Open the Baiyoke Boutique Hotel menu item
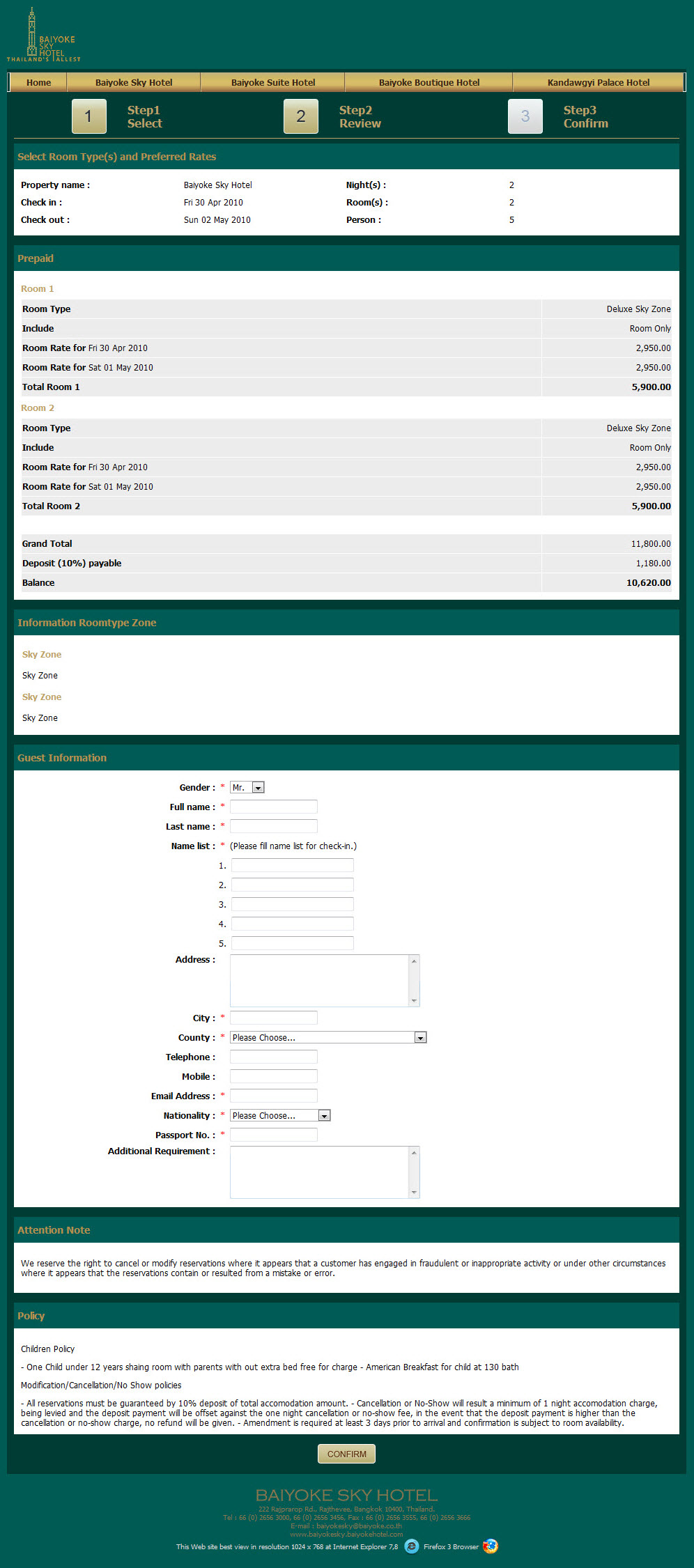This screenshot has height=1568, width=694. tap(429, 82)
